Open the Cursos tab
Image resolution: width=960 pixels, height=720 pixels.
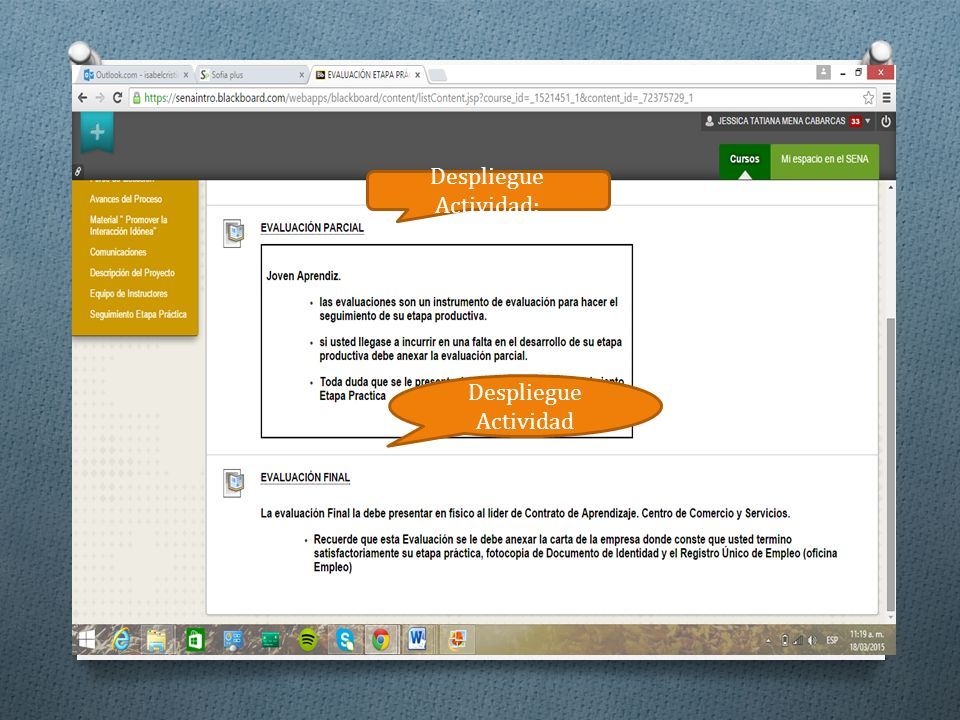(x=744, y=162)
